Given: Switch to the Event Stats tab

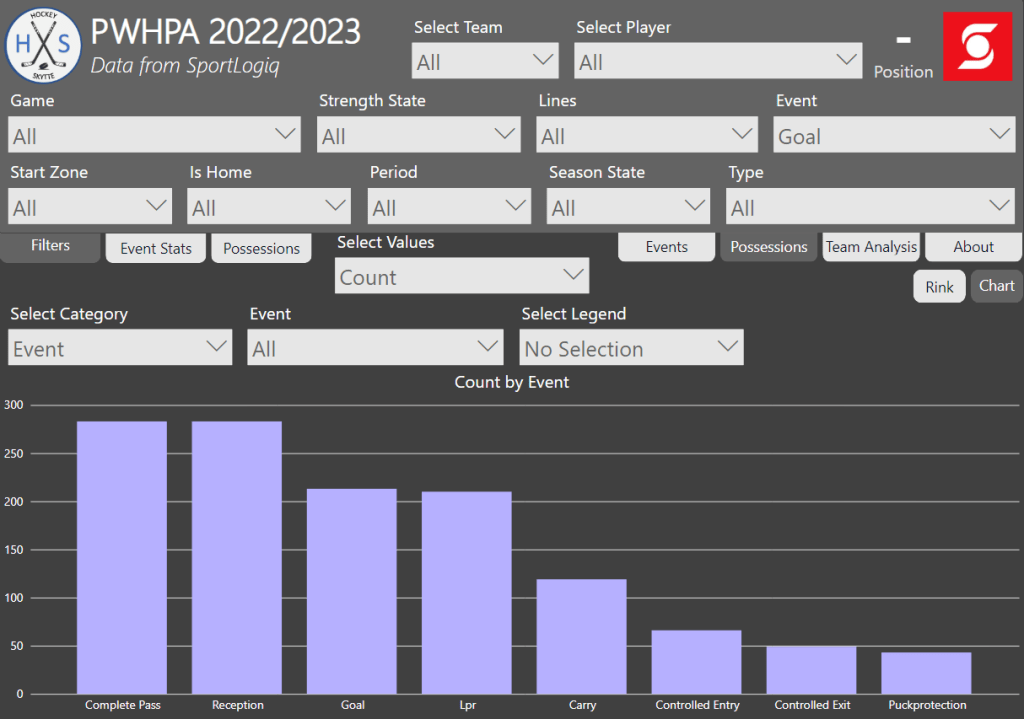Looking at the screenshot, I should point(156,249).
